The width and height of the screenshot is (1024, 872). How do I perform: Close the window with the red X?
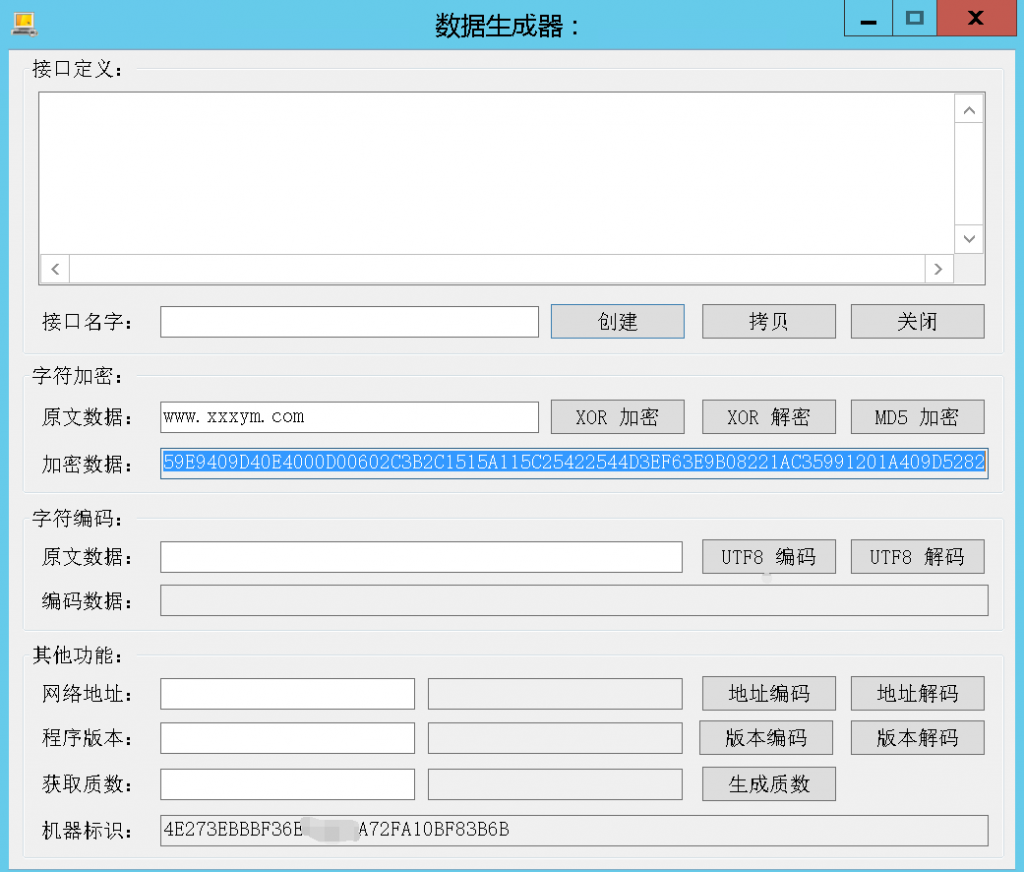click(x=976, y=18)
